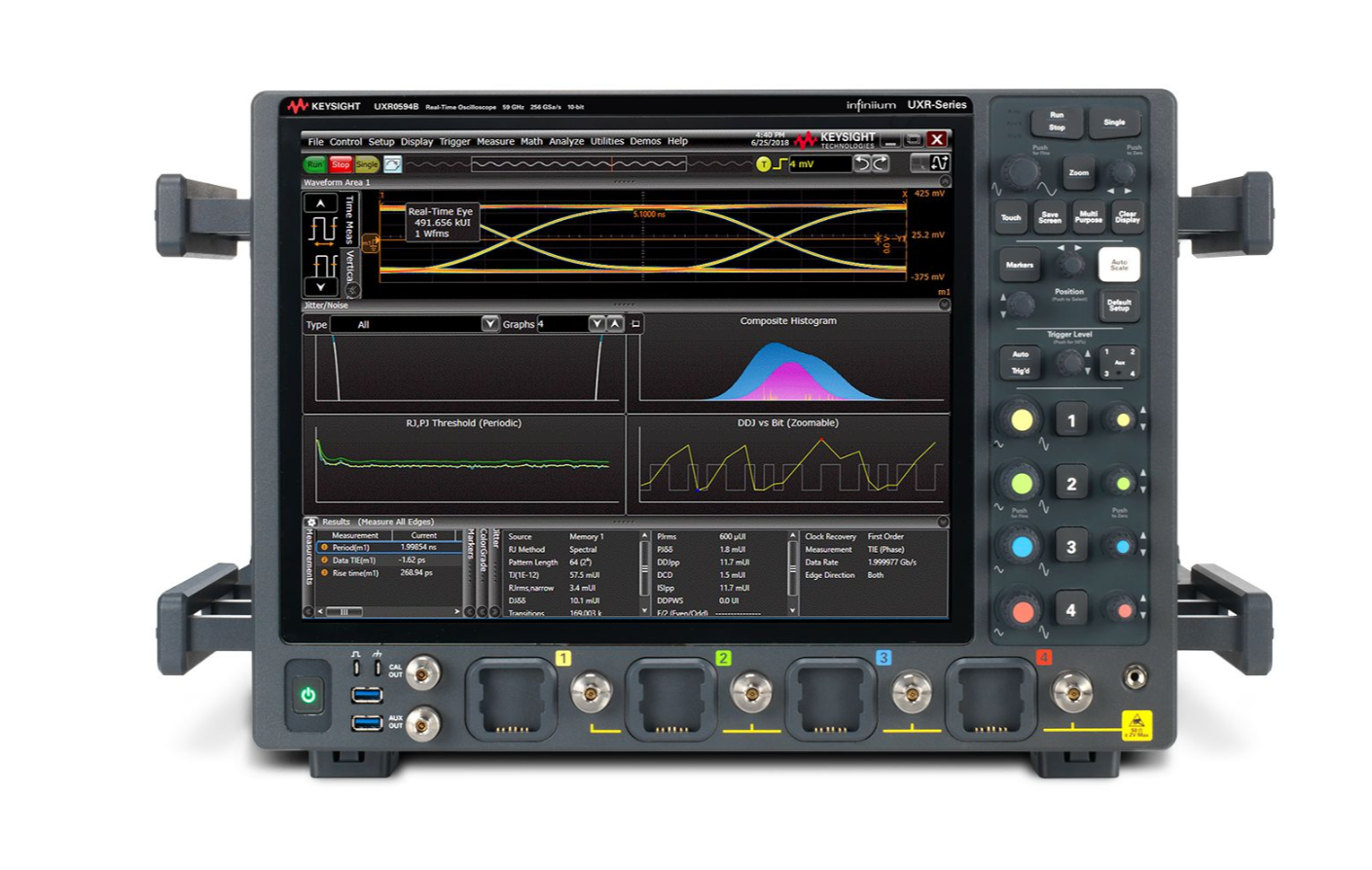The width and height of the screenshot is (1372, 870).
Task: Open the Measure menu
Action: click(496, 141)
